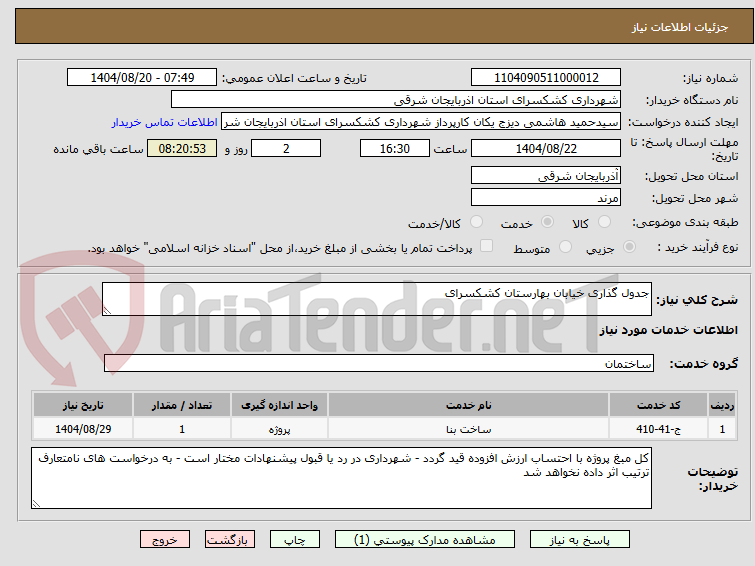The width and height of the screenshot is (755, 566).
Task: Click the تعداد / مقدار column header
Action: (x=182, y=405)
